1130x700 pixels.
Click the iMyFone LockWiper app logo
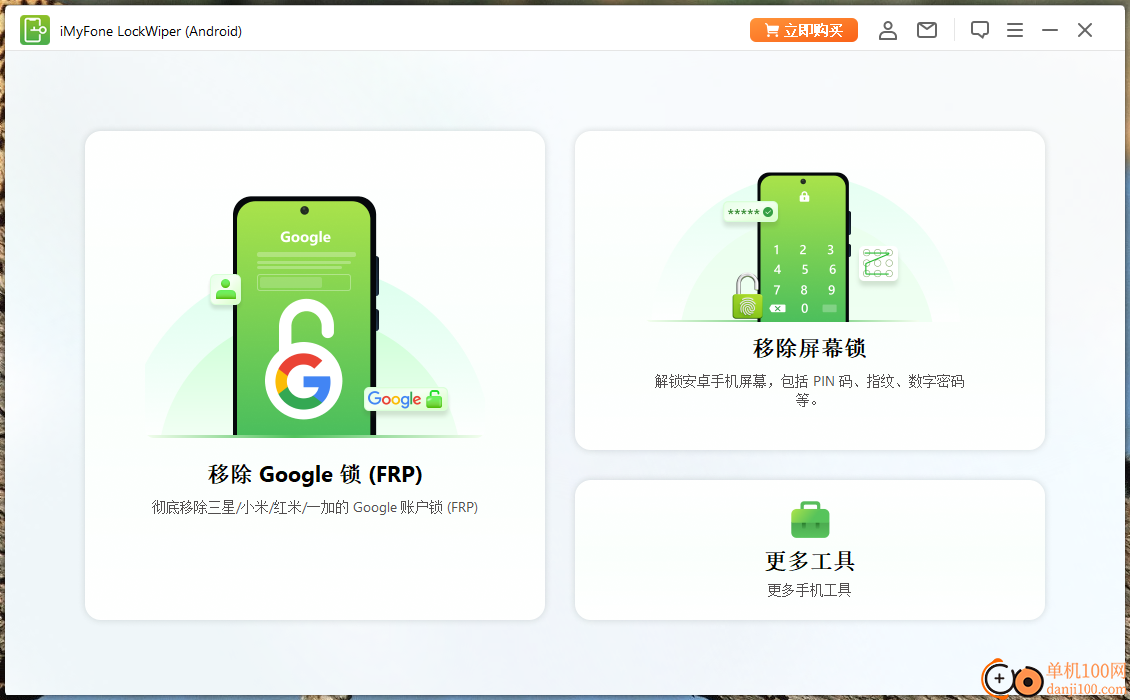(x=35, y=30)
